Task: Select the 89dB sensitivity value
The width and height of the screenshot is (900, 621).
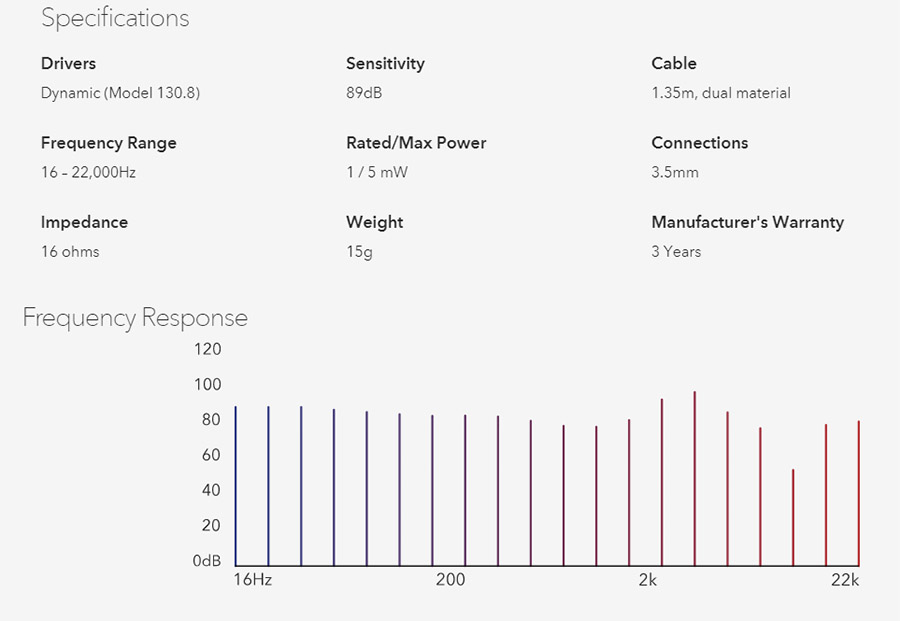Action: pos(364,93)
